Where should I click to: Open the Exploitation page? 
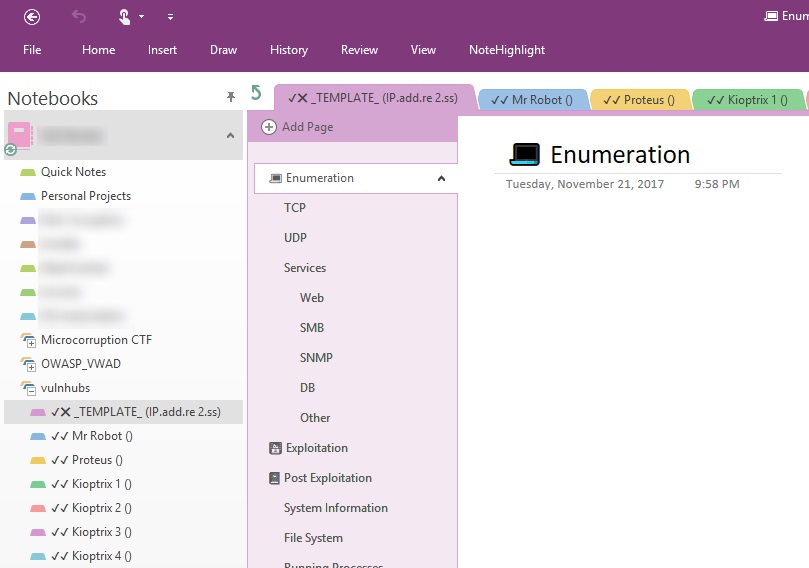pyautogui.click(x=317, y=448)
